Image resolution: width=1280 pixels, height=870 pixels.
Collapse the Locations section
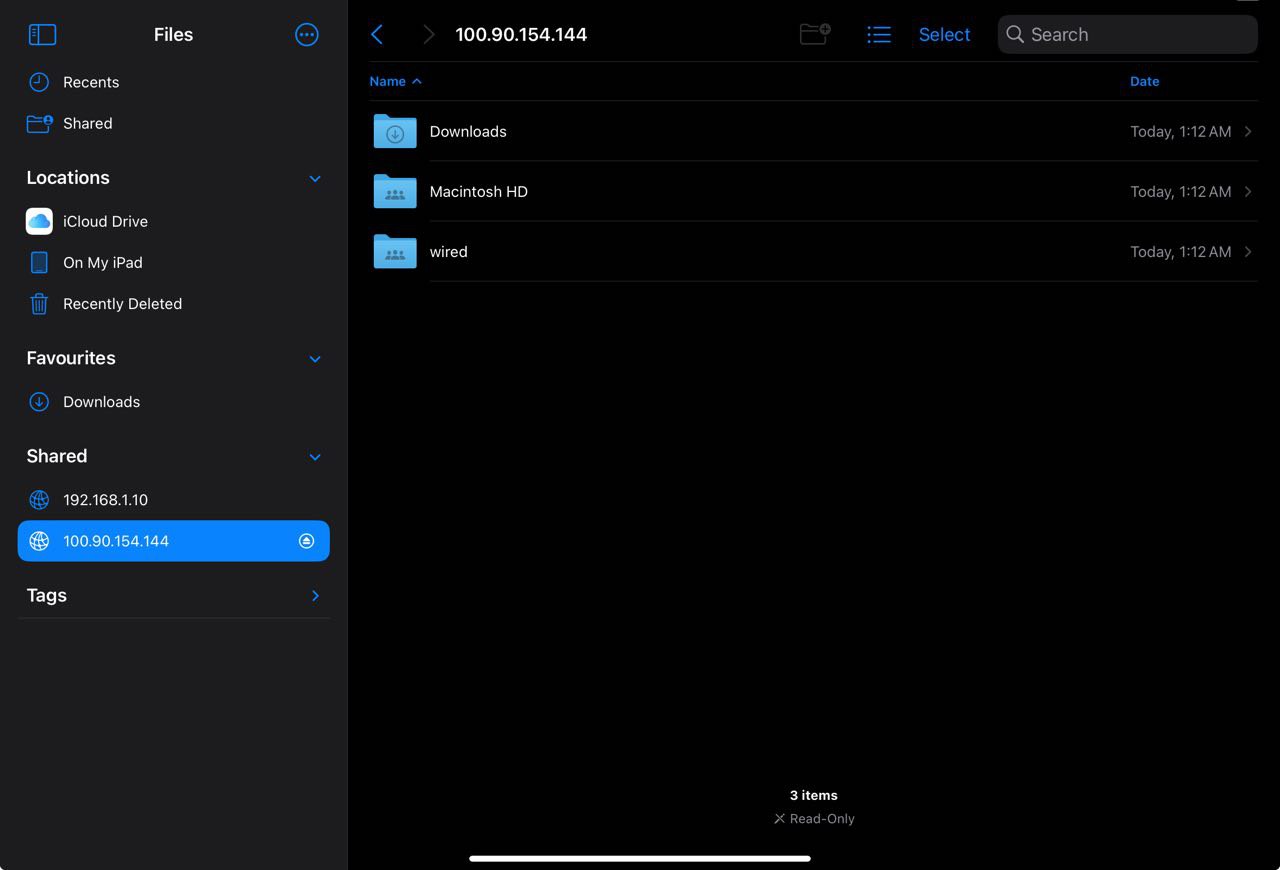(315, 179)
